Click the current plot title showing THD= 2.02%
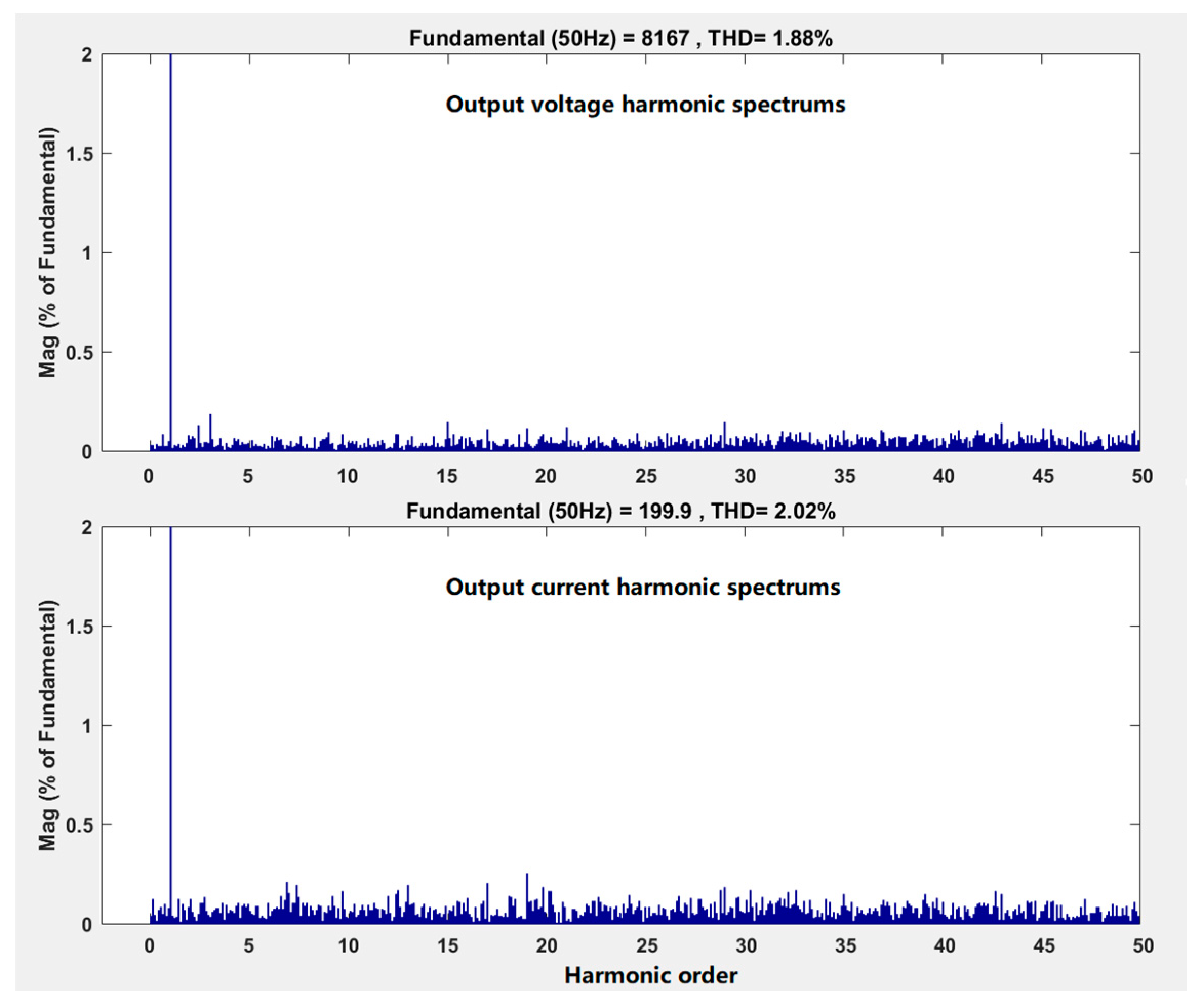Screen dimensions: 1202x1008 point(620,511)
